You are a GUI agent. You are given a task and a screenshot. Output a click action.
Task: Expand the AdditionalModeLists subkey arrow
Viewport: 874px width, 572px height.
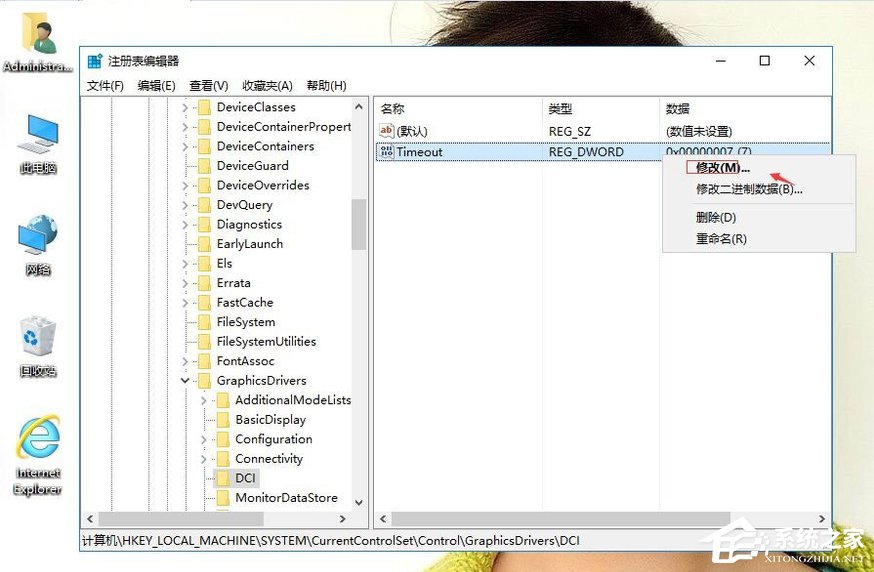coord(204,400)
